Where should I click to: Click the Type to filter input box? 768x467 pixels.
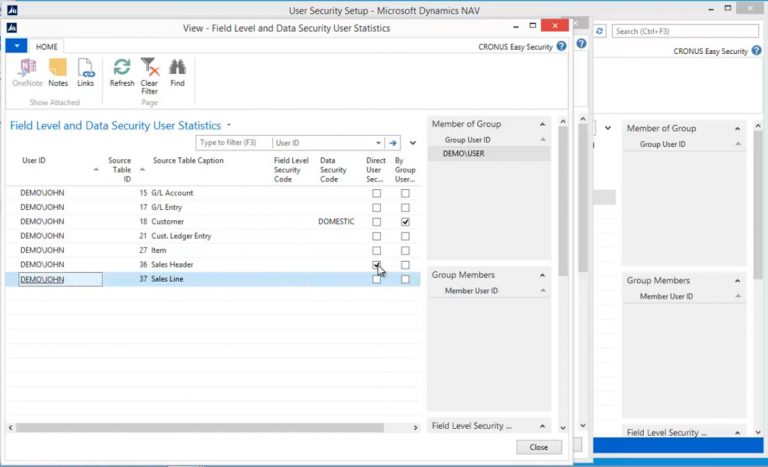(234, 143)
